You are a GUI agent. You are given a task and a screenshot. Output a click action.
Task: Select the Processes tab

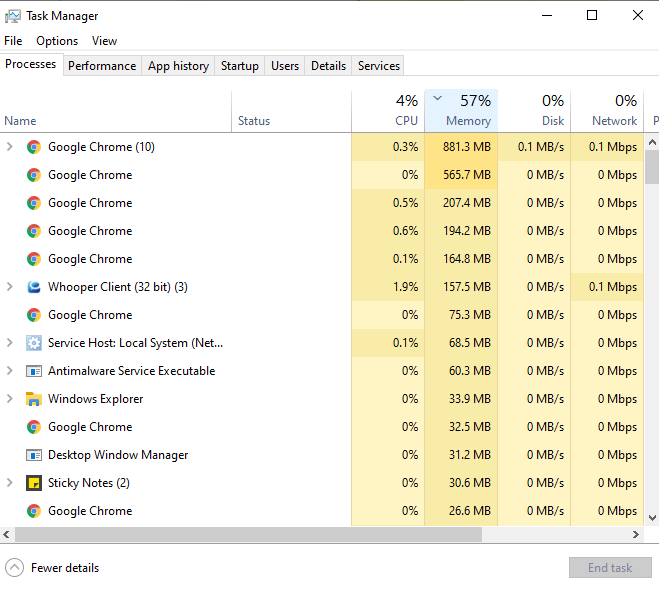coord(31,64)
